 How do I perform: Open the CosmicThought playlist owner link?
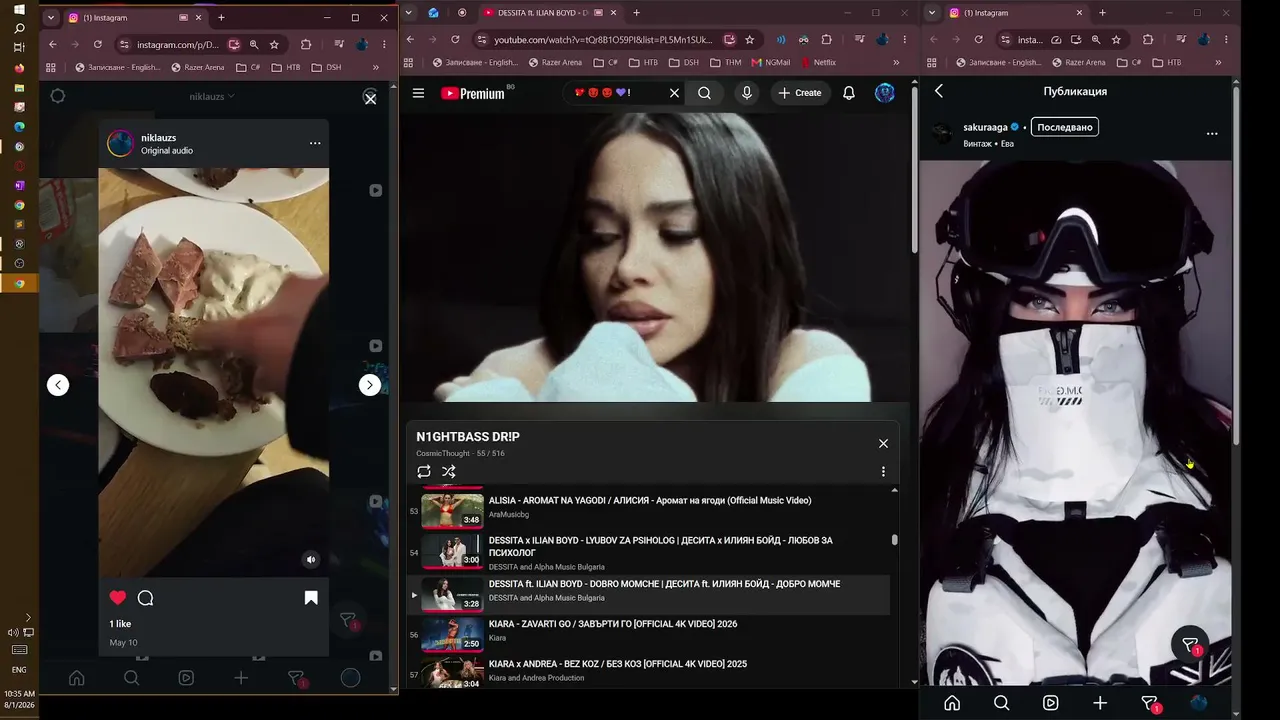tap(444, 454)
